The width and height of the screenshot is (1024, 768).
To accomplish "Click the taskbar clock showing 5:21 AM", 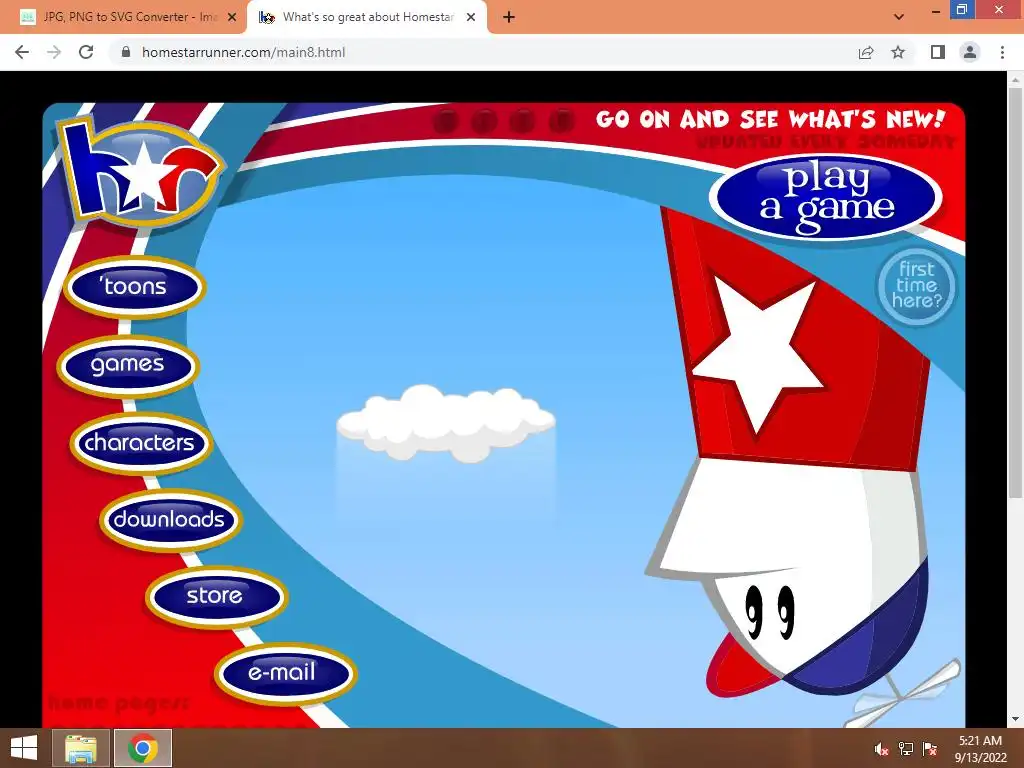I will (980, 749).
